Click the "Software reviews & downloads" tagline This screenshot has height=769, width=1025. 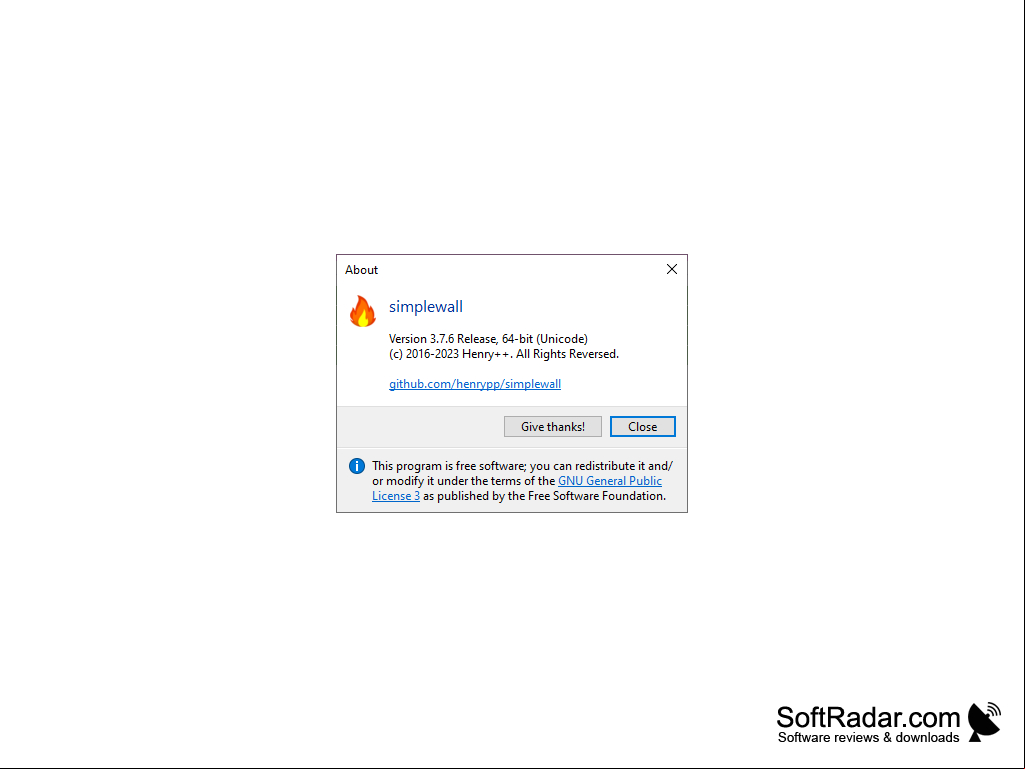coord(868,738)
